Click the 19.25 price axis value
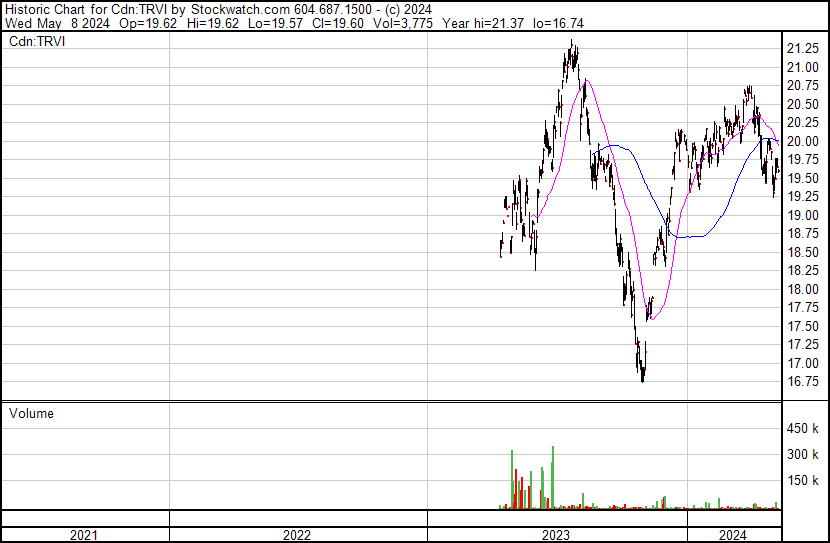Viewport: 830px width, 543px height. tap(803, 196)
